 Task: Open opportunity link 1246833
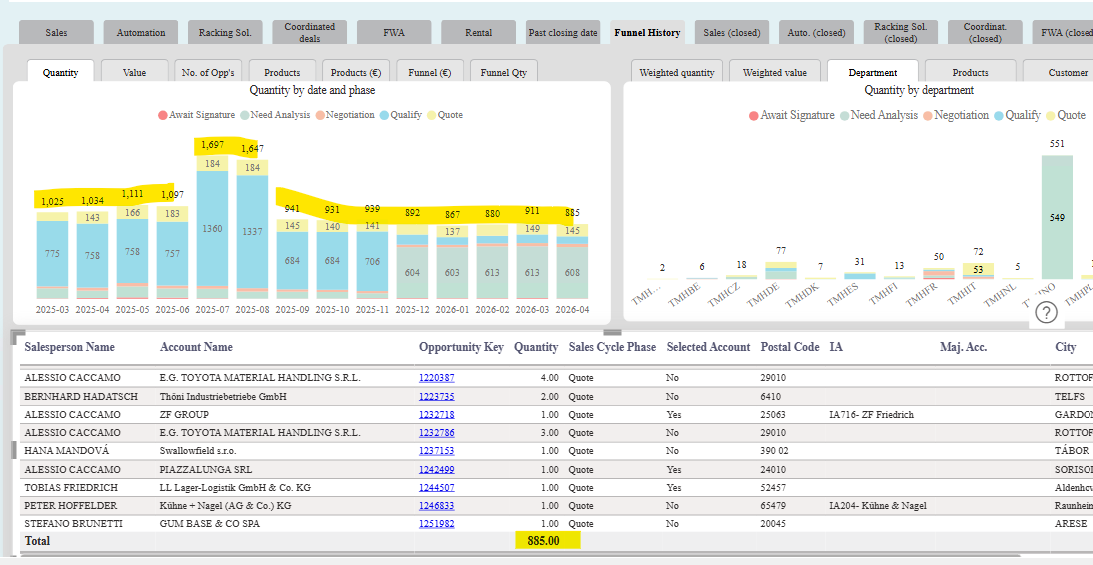pyautogui.click(x=436, y=506)
